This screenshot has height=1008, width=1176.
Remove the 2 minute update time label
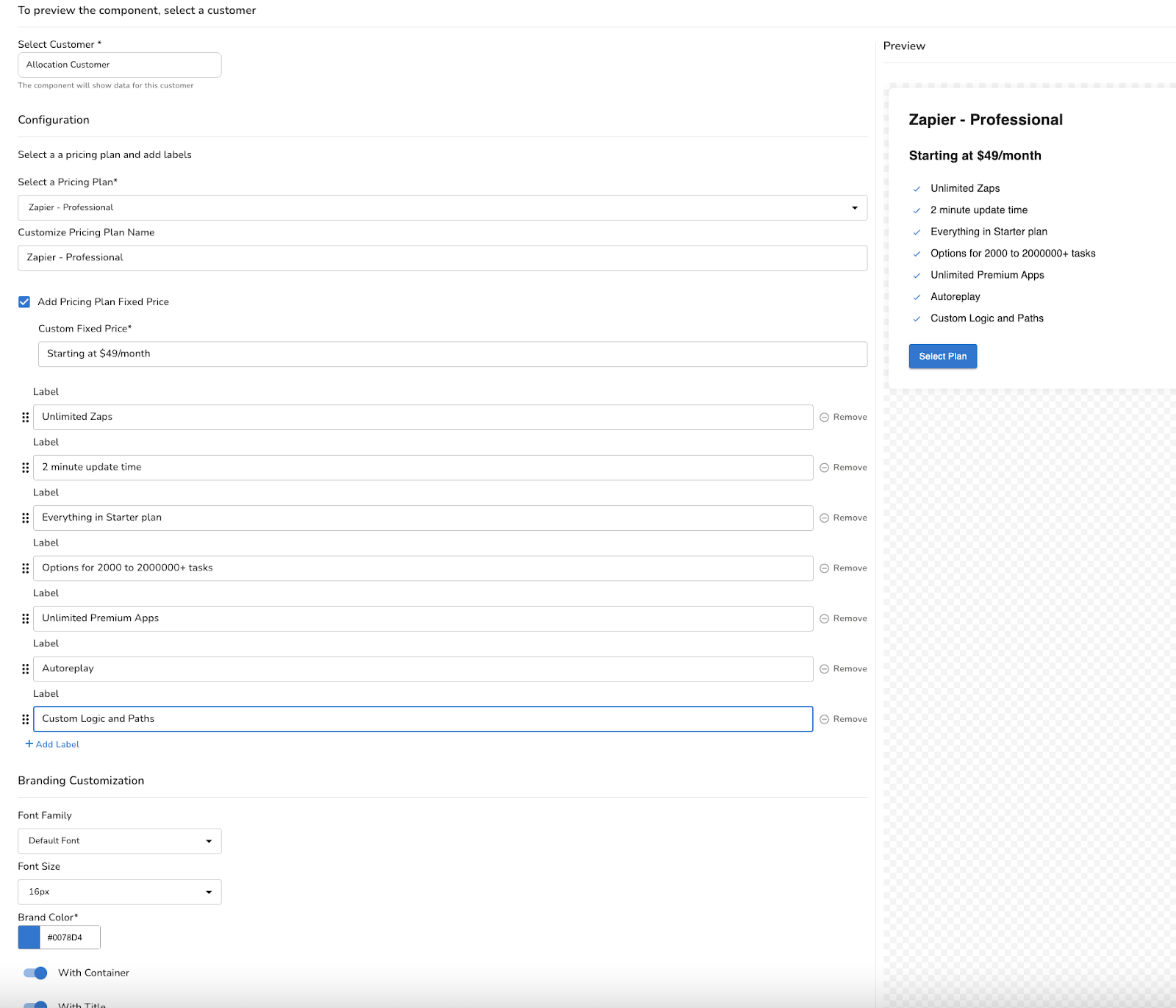(x=844, y=468)
